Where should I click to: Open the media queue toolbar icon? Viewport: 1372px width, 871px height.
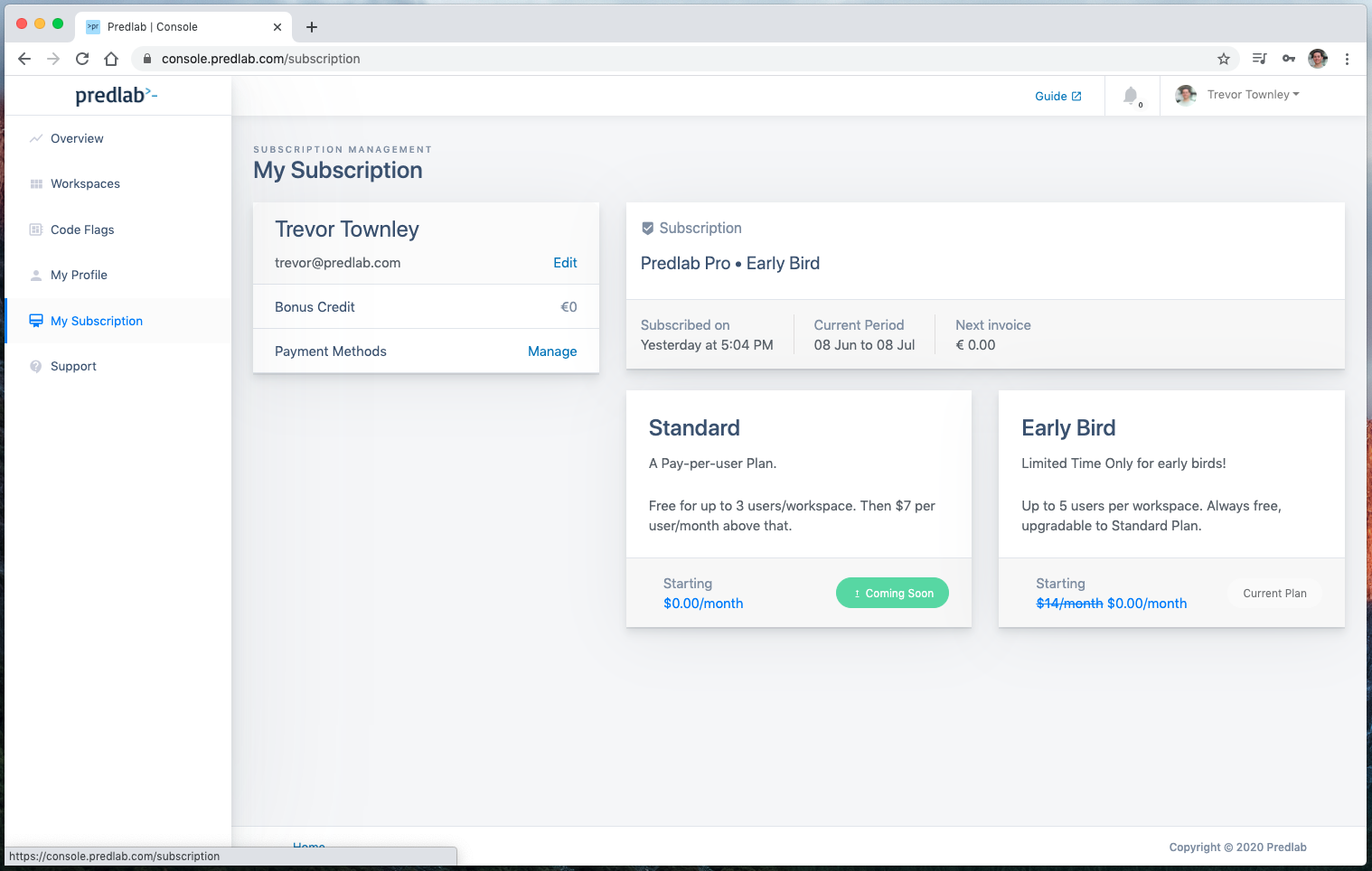point(1259,59)
